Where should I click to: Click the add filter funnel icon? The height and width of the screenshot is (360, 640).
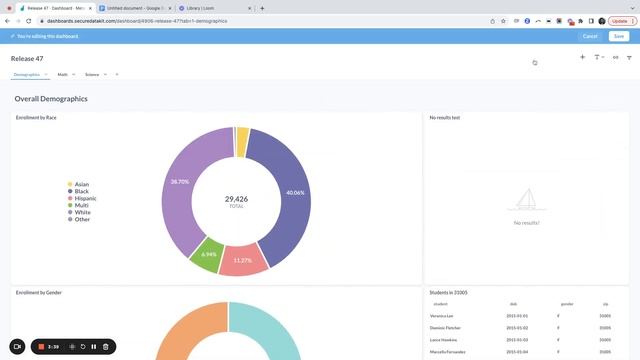(x=629, y=58)
